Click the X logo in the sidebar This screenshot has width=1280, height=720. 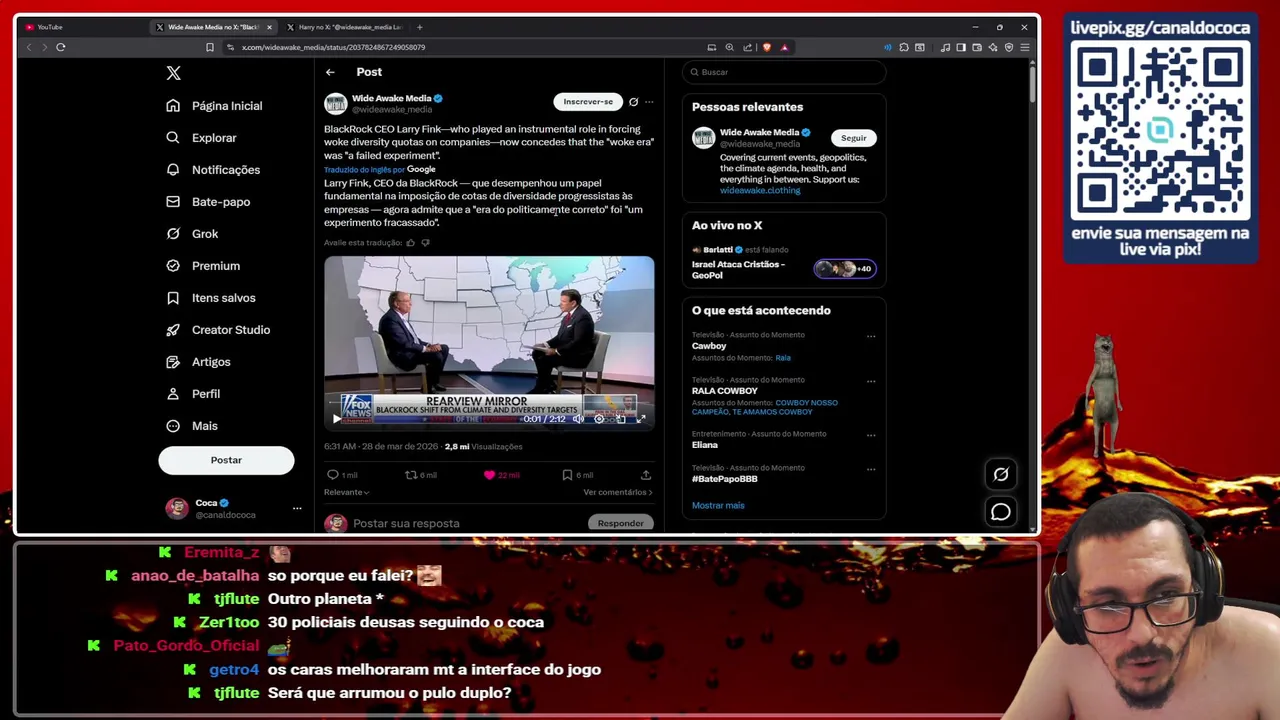coord(173,73)
